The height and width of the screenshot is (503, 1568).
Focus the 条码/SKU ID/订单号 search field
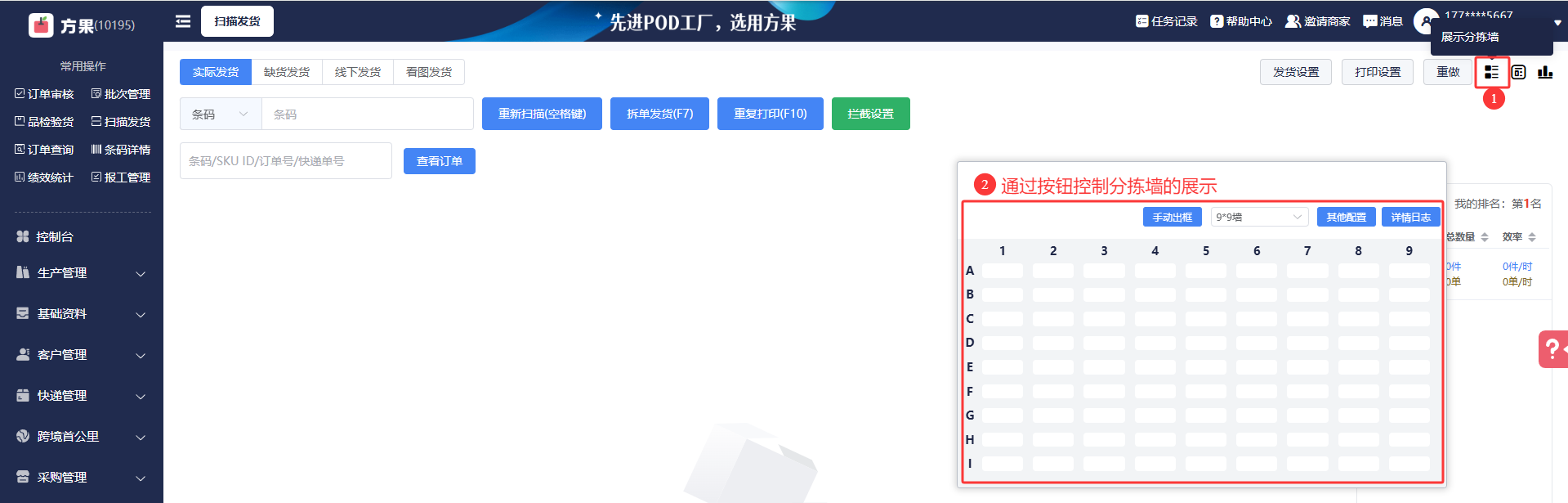click(286, 161)
